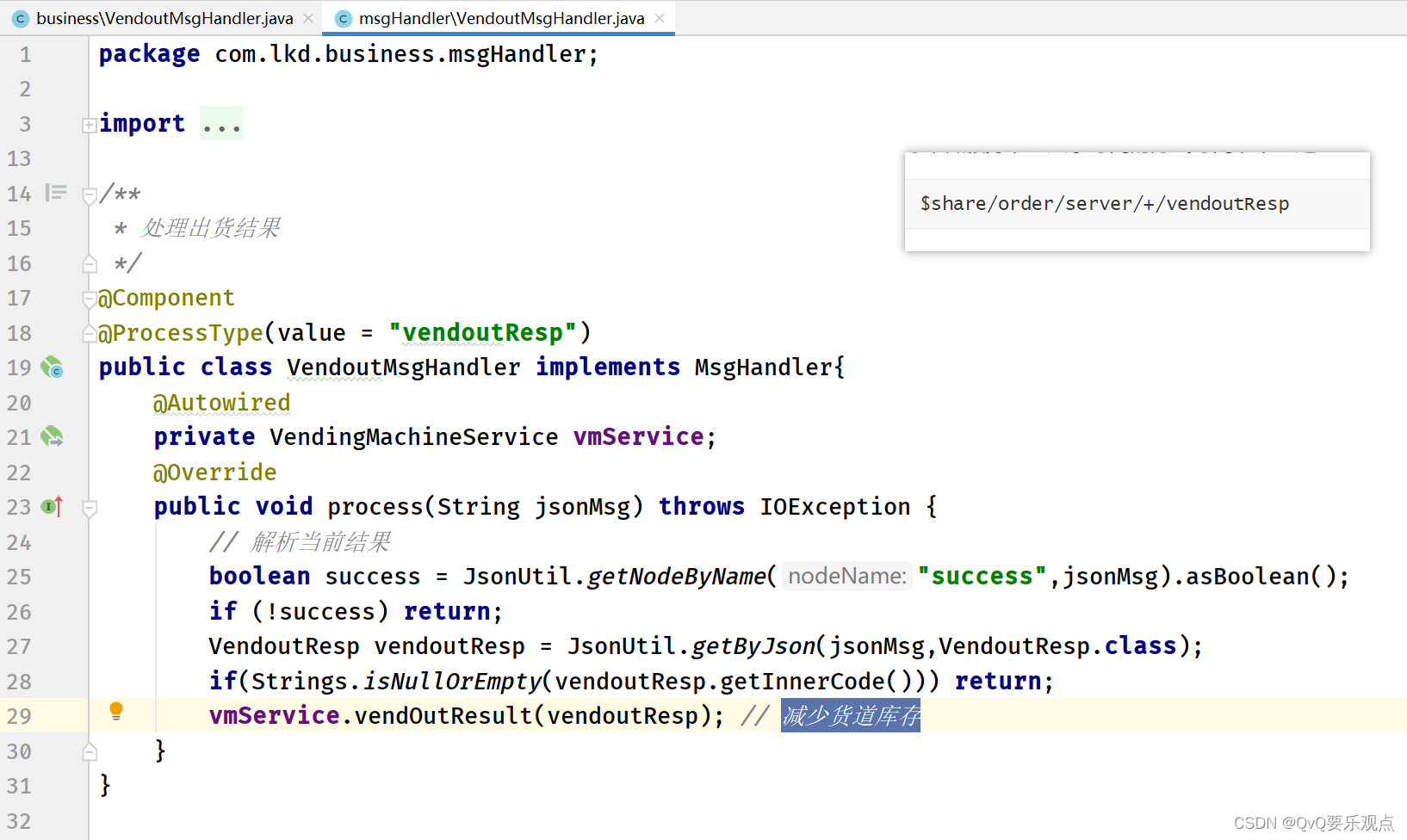Click the collapsed import ellipsis placeholder
This screenshot has height=840, width=1407.
[221, 124]
